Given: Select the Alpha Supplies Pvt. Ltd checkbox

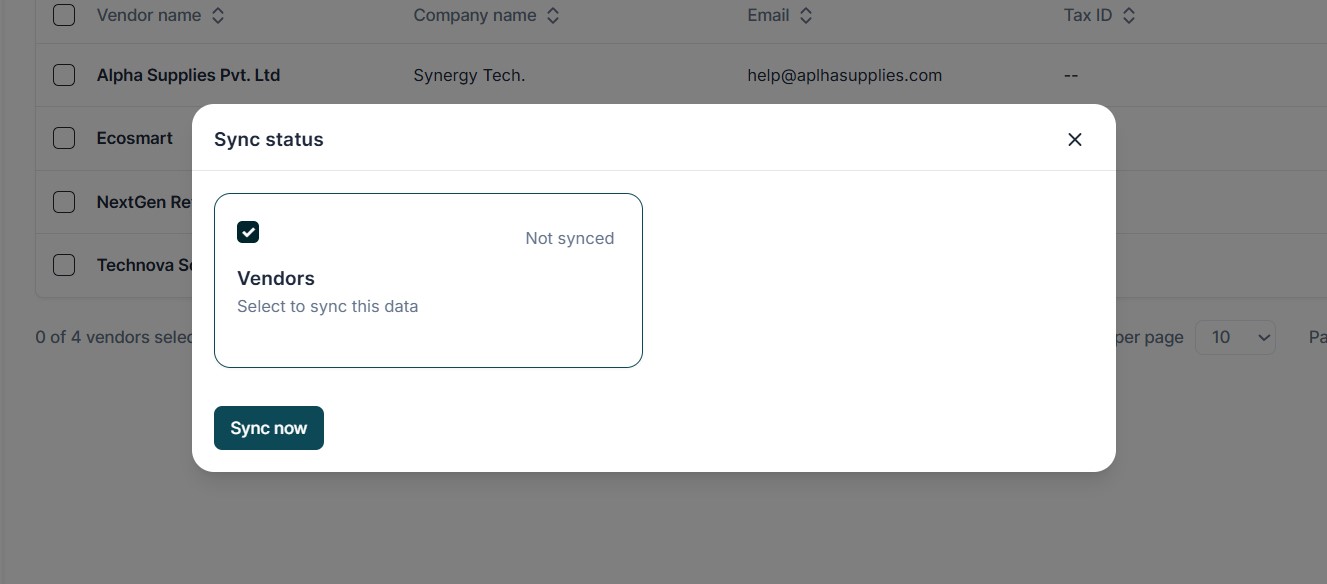Looking at the screenshot, I should tap(64, 75).
